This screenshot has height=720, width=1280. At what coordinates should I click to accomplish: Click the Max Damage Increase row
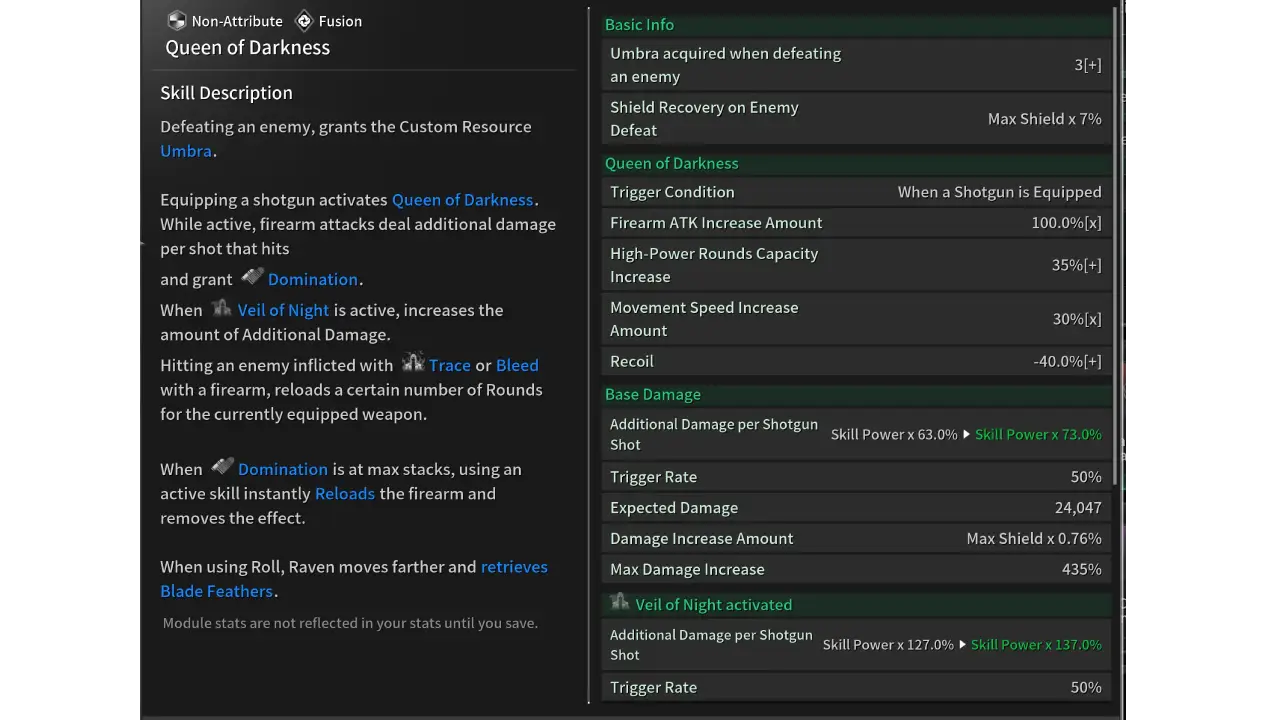pos(858,569)
